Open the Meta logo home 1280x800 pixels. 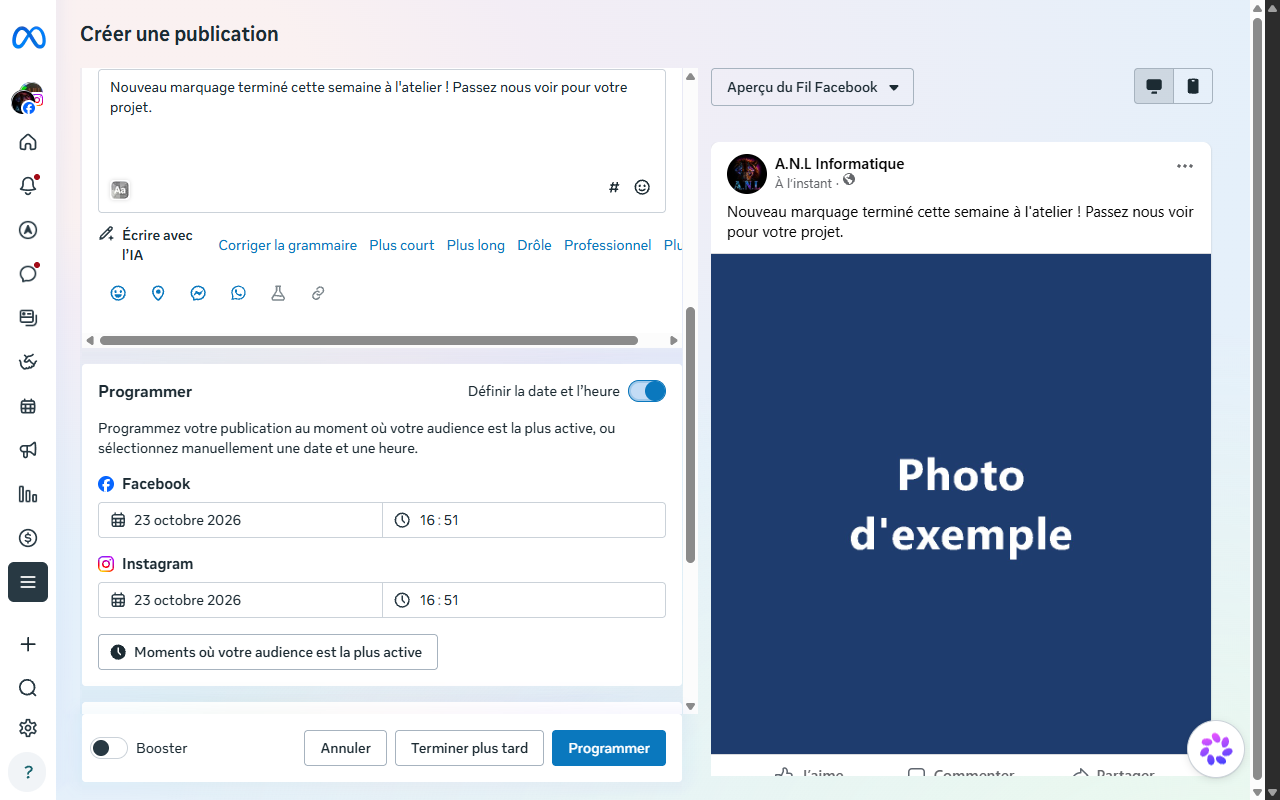28,38
